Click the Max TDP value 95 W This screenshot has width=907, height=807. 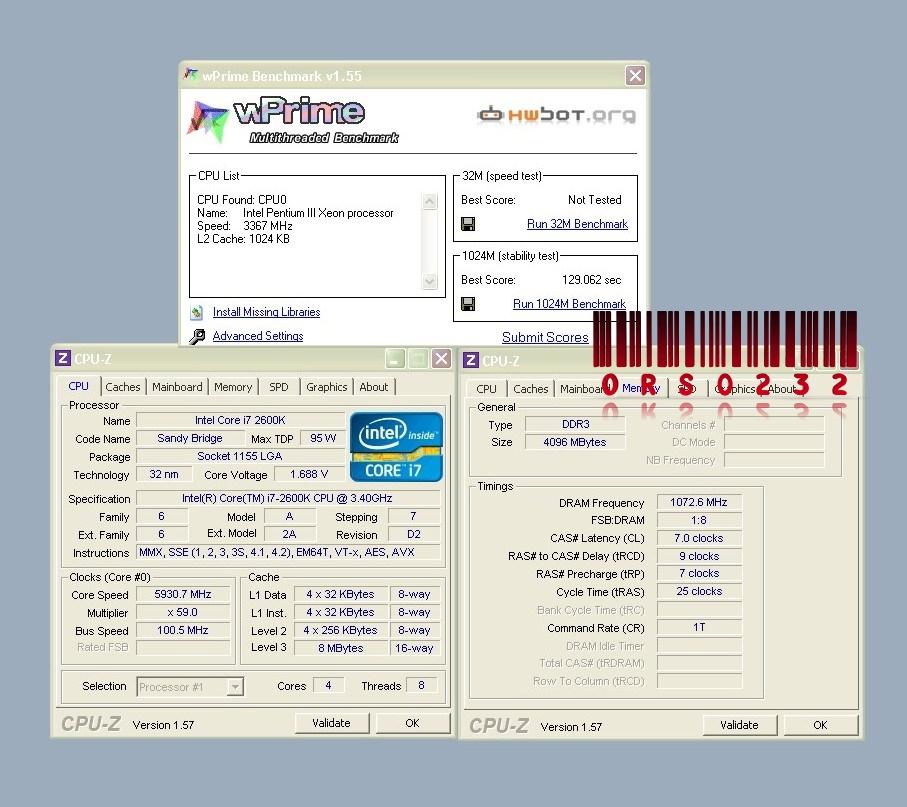coord(323,438)
